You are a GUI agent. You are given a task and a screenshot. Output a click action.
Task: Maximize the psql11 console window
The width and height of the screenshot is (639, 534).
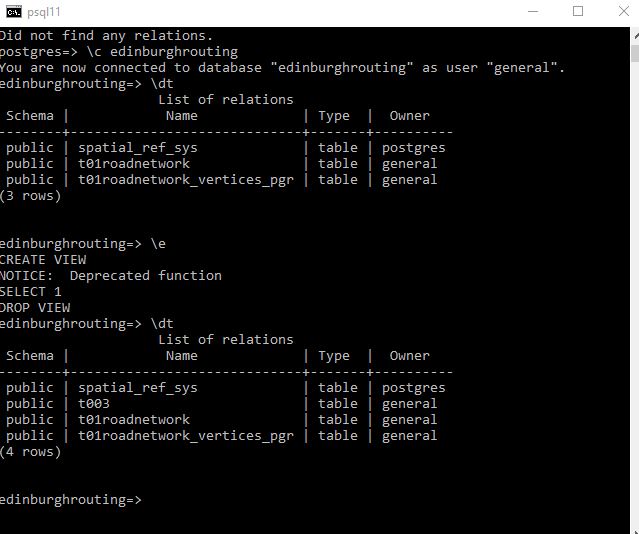pyautogui.click(x=578, y=11)
